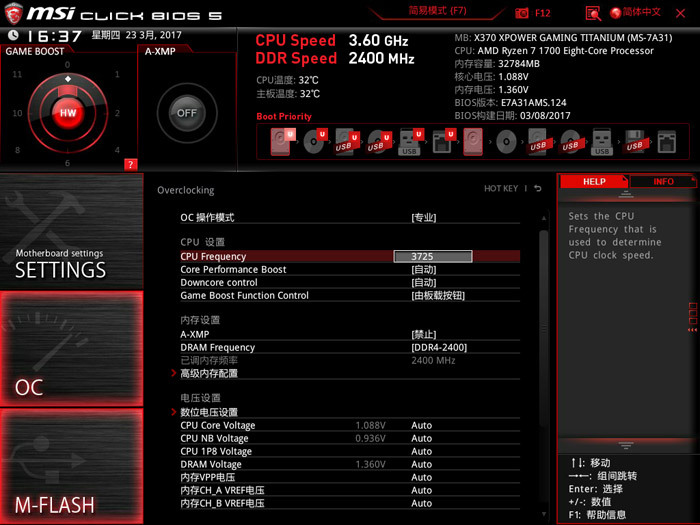
Task: Click the legacy network boot icon without badge
Action: coord(667,142)
